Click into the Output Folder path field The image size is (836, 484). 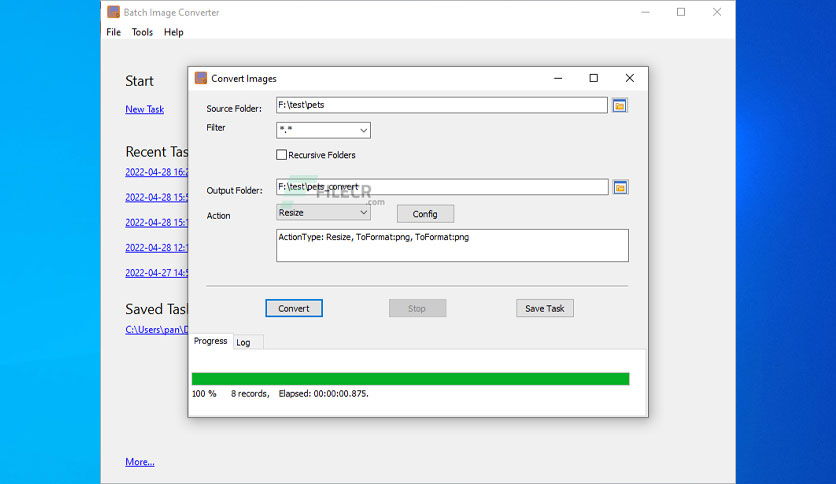pos(442,187)
